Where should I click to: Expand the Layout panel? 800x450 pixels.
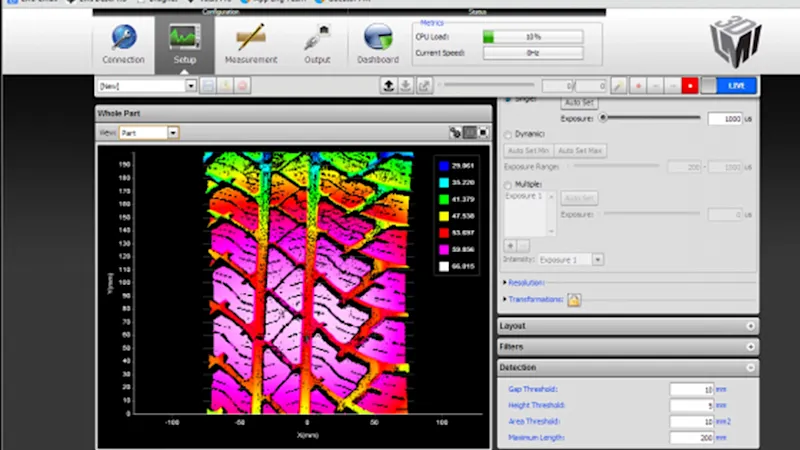750,326
